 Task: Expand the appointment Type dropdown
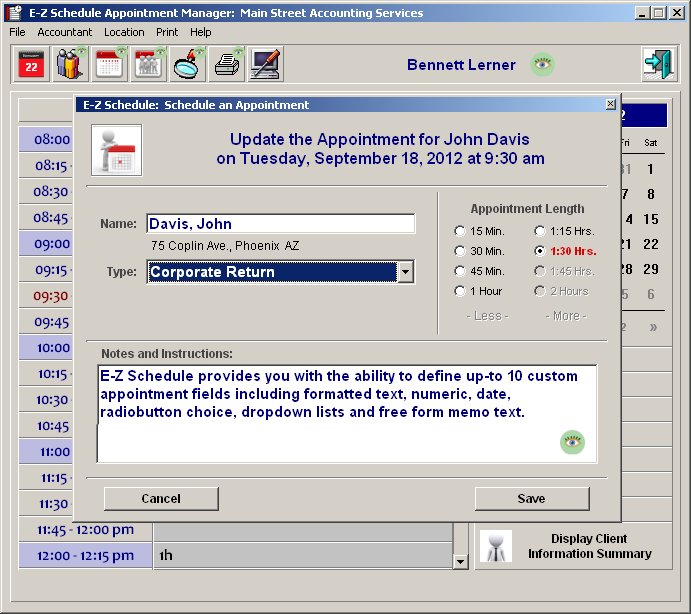pyautogui.click(x=405, y=272)
